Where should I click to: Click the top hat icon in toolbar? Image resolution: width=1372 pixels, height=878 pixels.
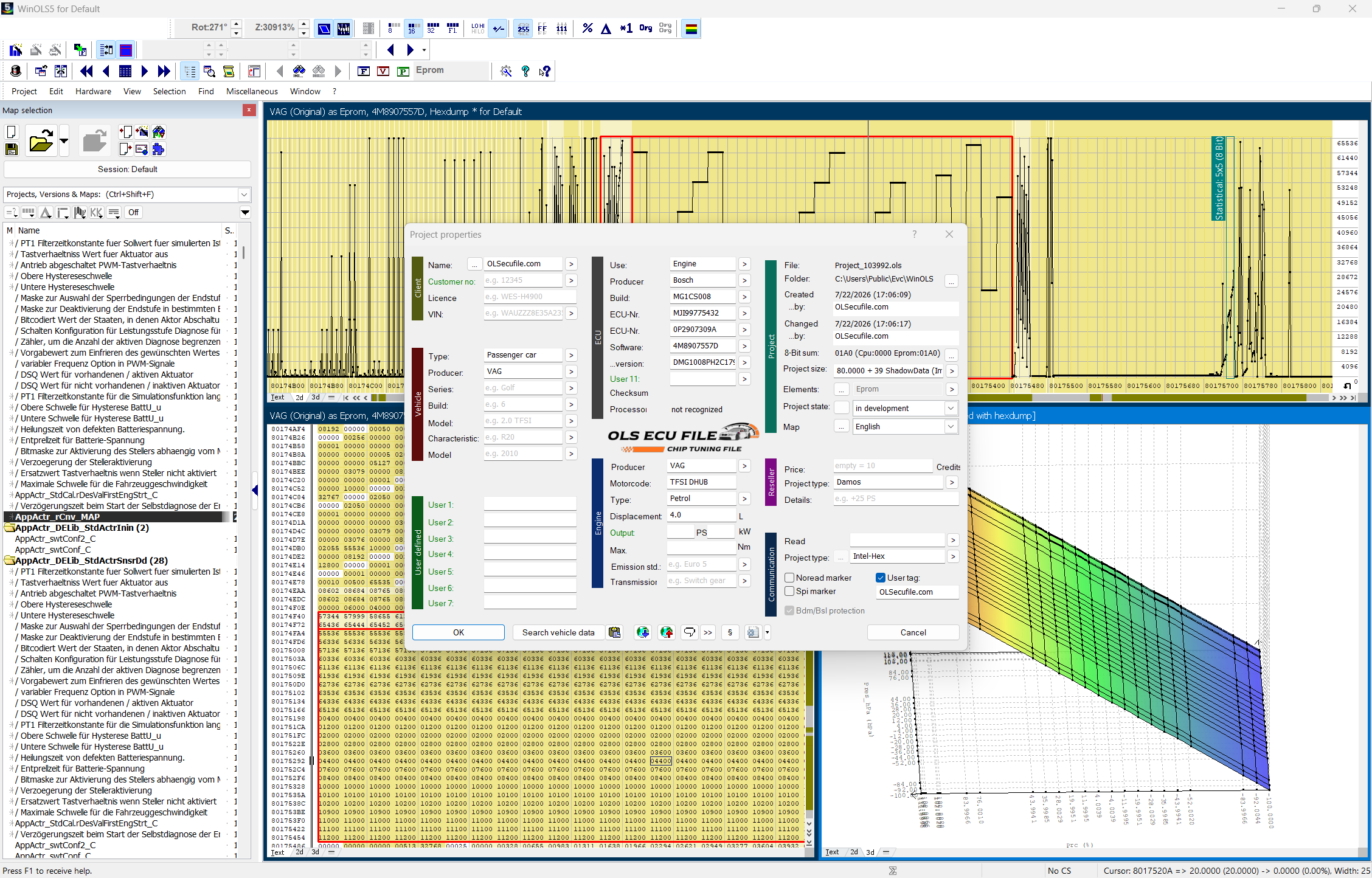pos(16,71)
